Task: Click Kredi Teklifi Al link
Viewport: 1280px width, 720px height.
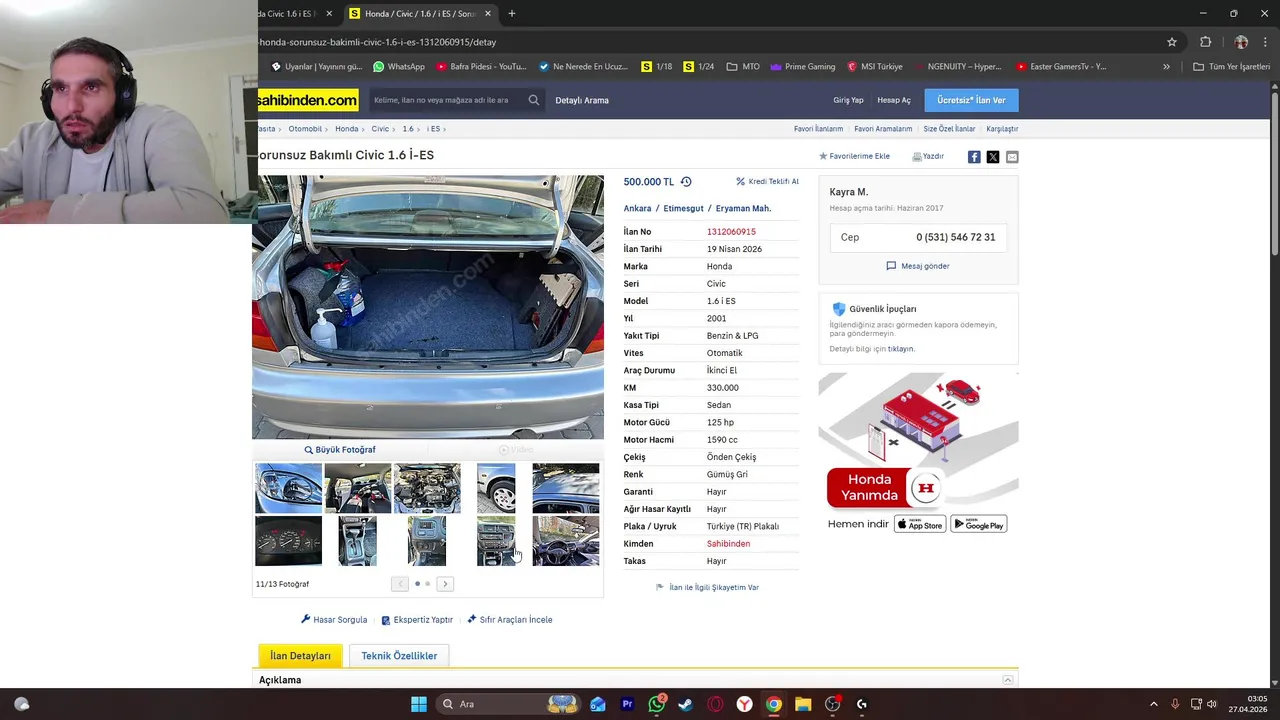Action: point(767,182)
